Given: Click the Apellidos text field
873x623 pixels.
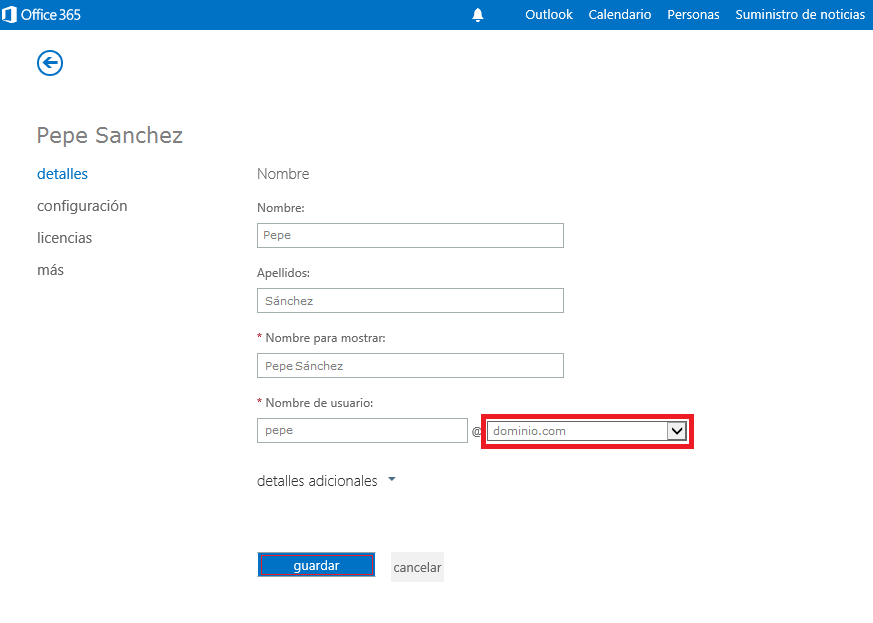Looking at the screenshot, I should click(410, 300).
